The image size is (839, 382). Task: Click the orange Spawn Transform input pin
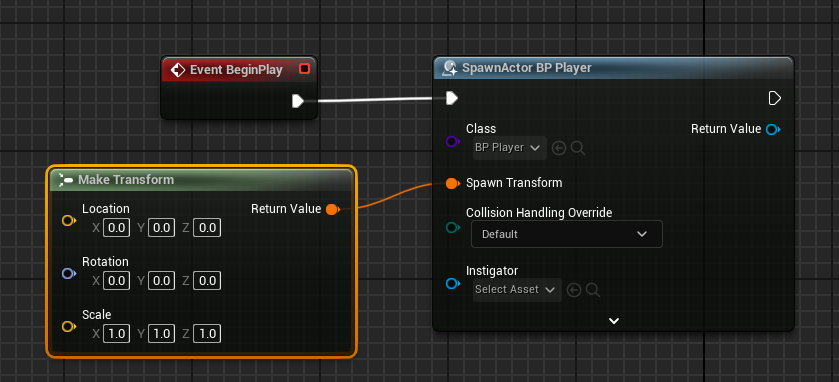tap(453, 184)
